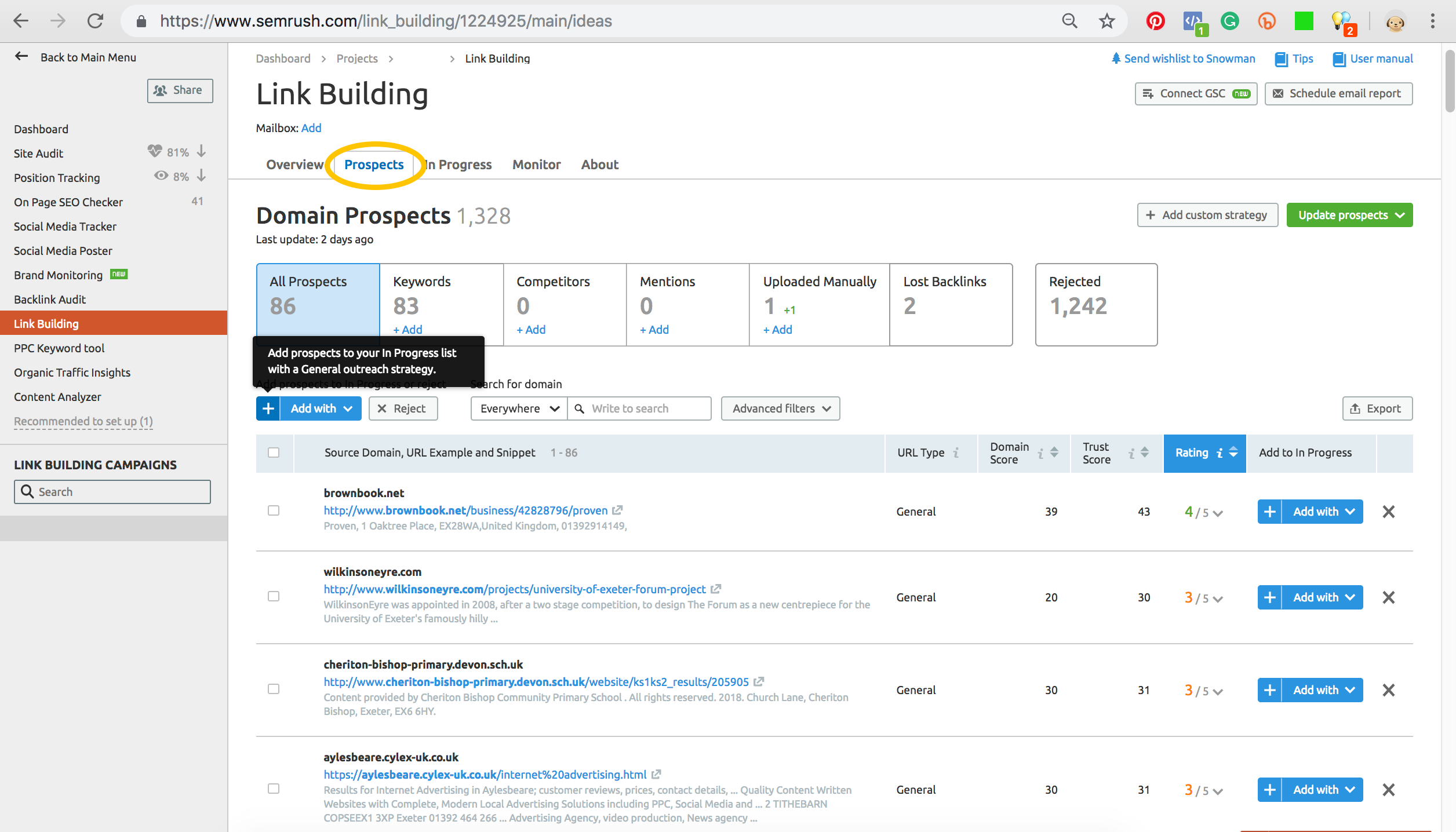
Task: Bookmark page with star icon
Action: point(1106,21)
